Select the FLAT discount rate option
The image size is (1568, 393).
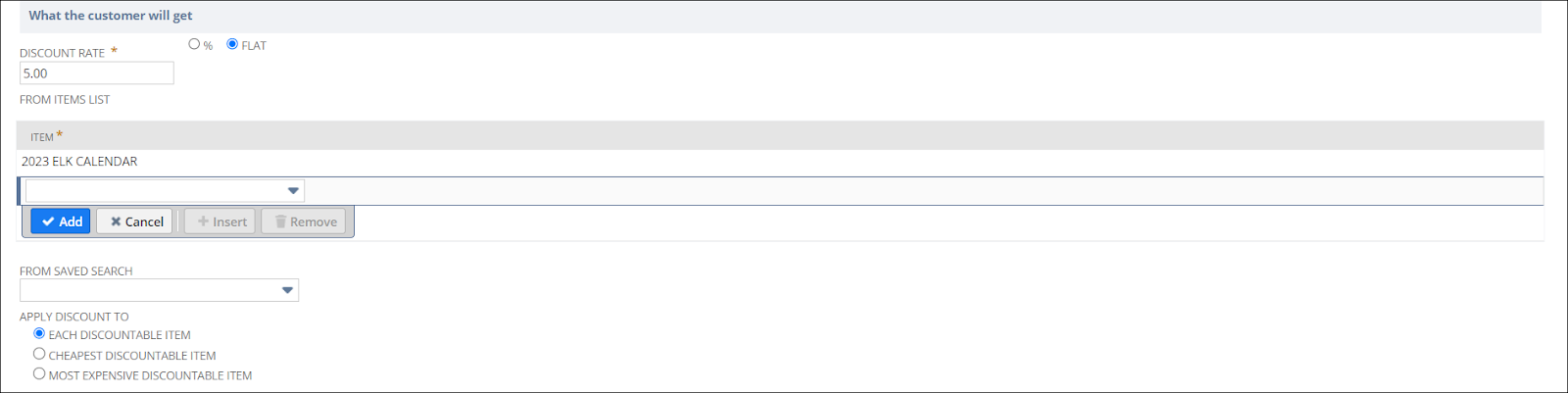pyautogui.click(x=232, y=44)
